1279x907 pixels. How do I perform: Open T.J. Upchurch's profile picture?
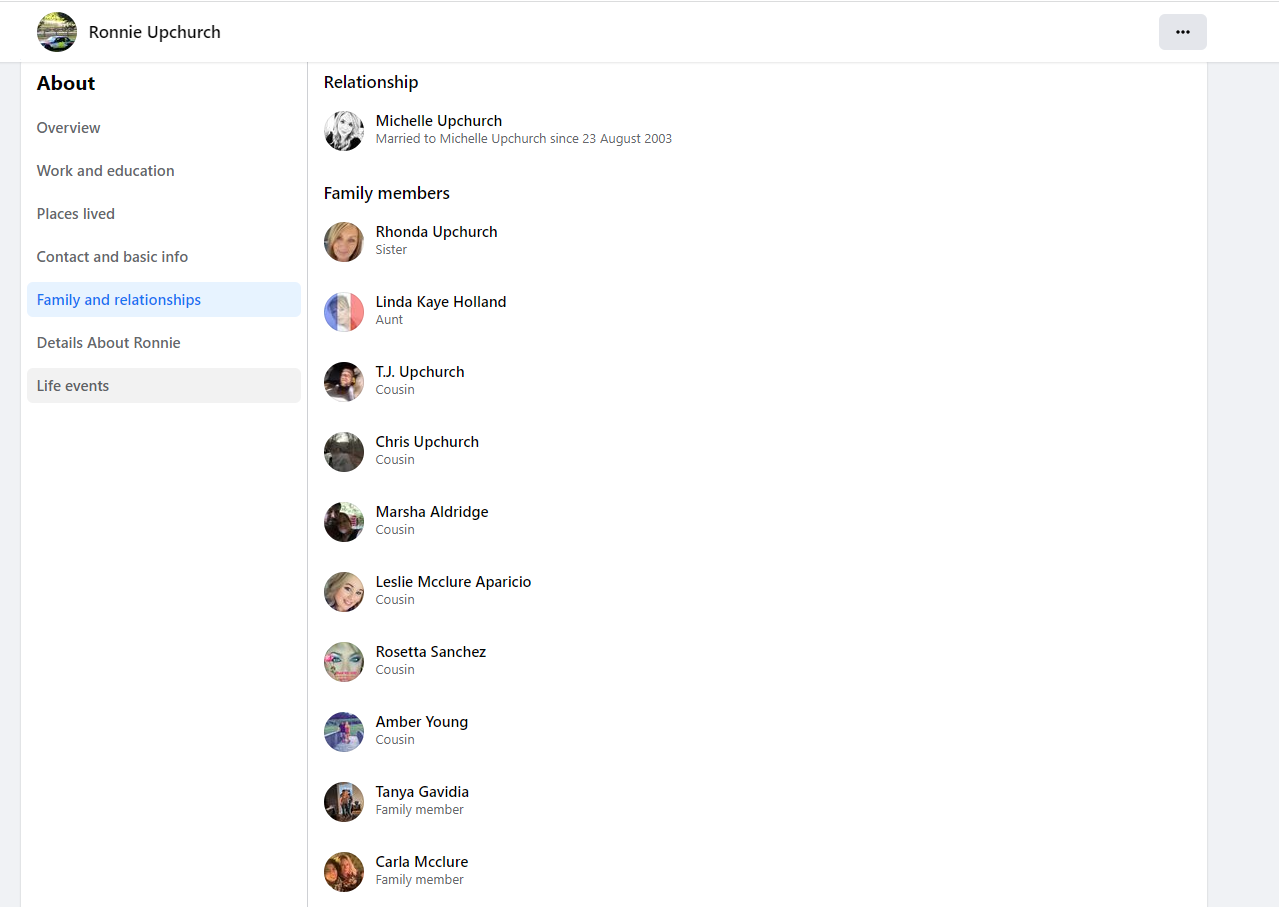pyautogui.click(x=344, y=382)
